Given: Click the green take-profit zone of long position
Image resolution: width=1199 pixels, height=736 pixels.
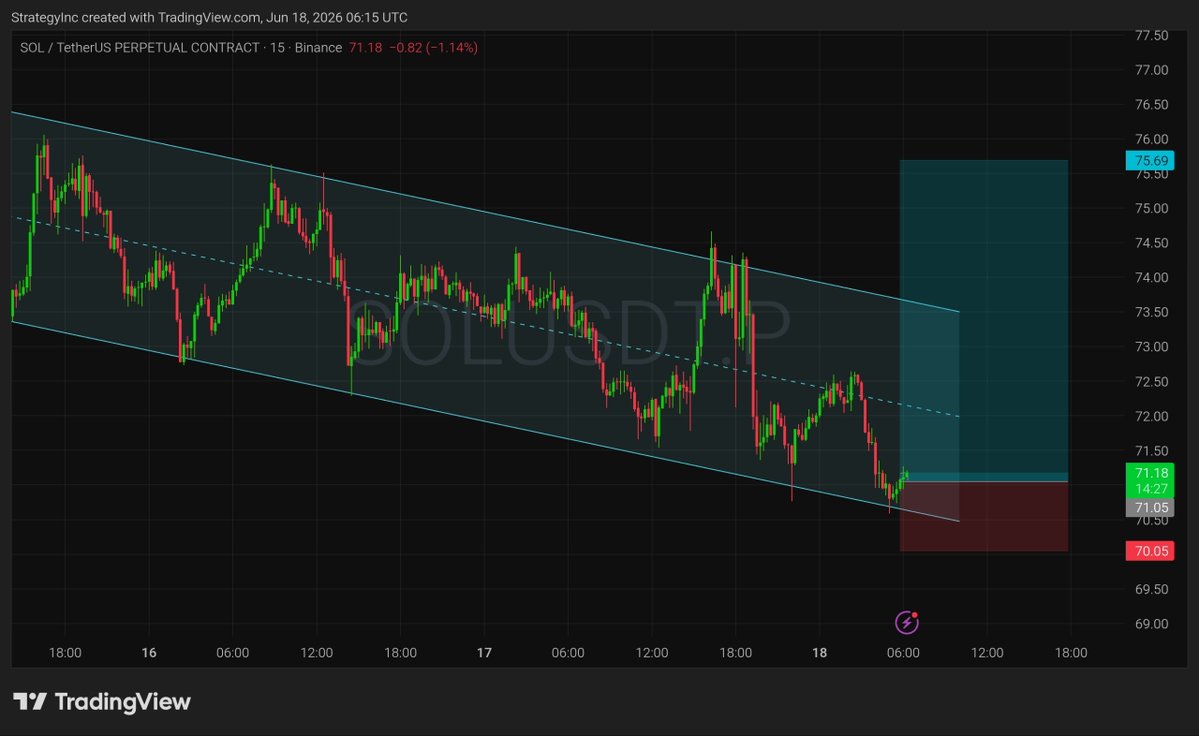Looking at the screenshot, I should pos(984,320).
